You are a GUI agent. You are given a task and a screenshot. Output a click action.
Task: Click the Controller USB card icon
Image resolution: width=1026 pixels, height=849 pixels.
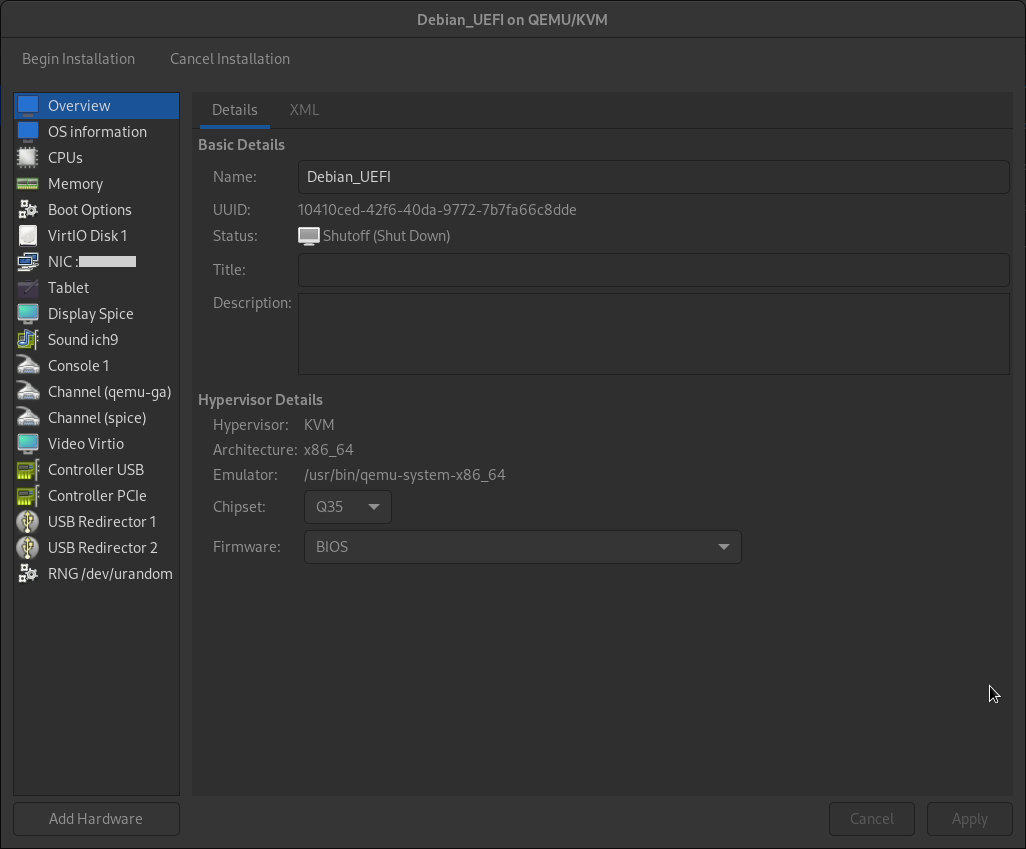click(x=28, y=470)
